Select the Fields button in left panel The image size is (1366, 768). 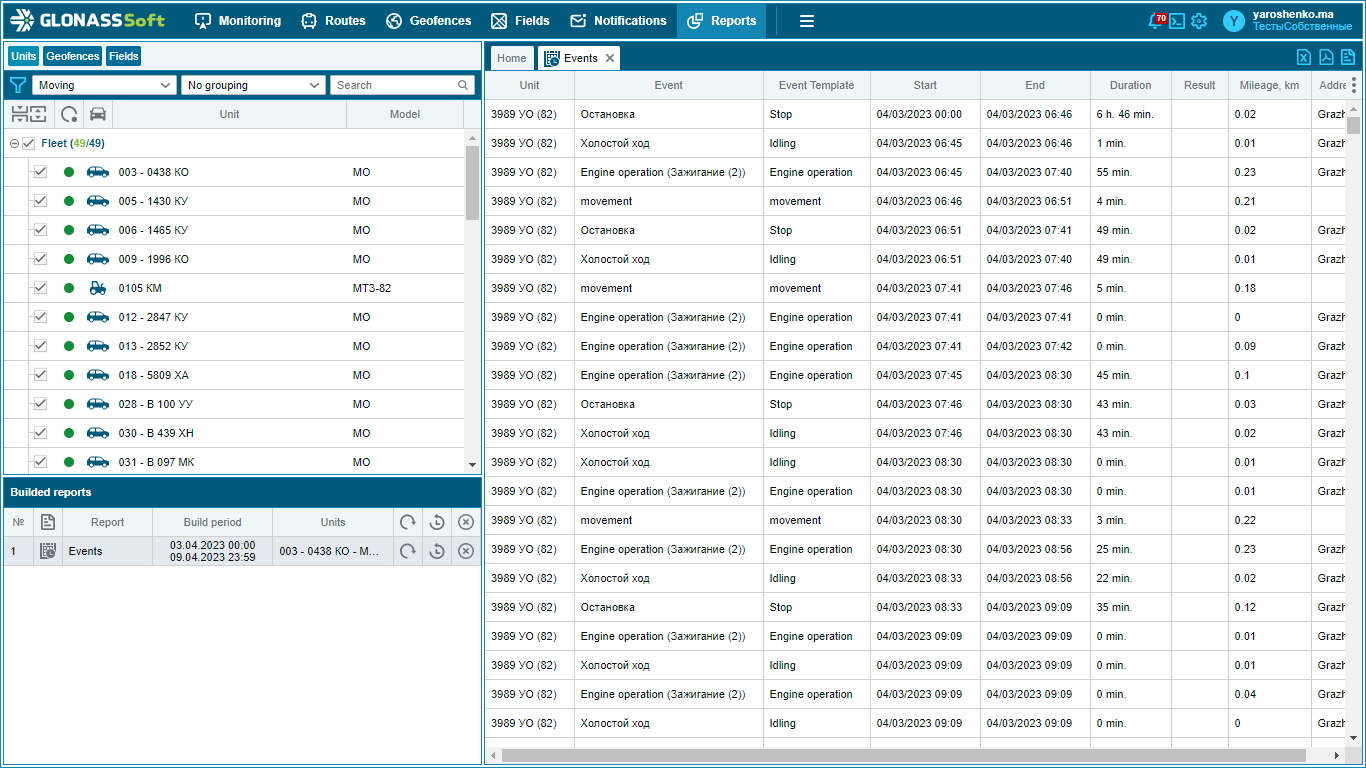(x=124, y=56)
